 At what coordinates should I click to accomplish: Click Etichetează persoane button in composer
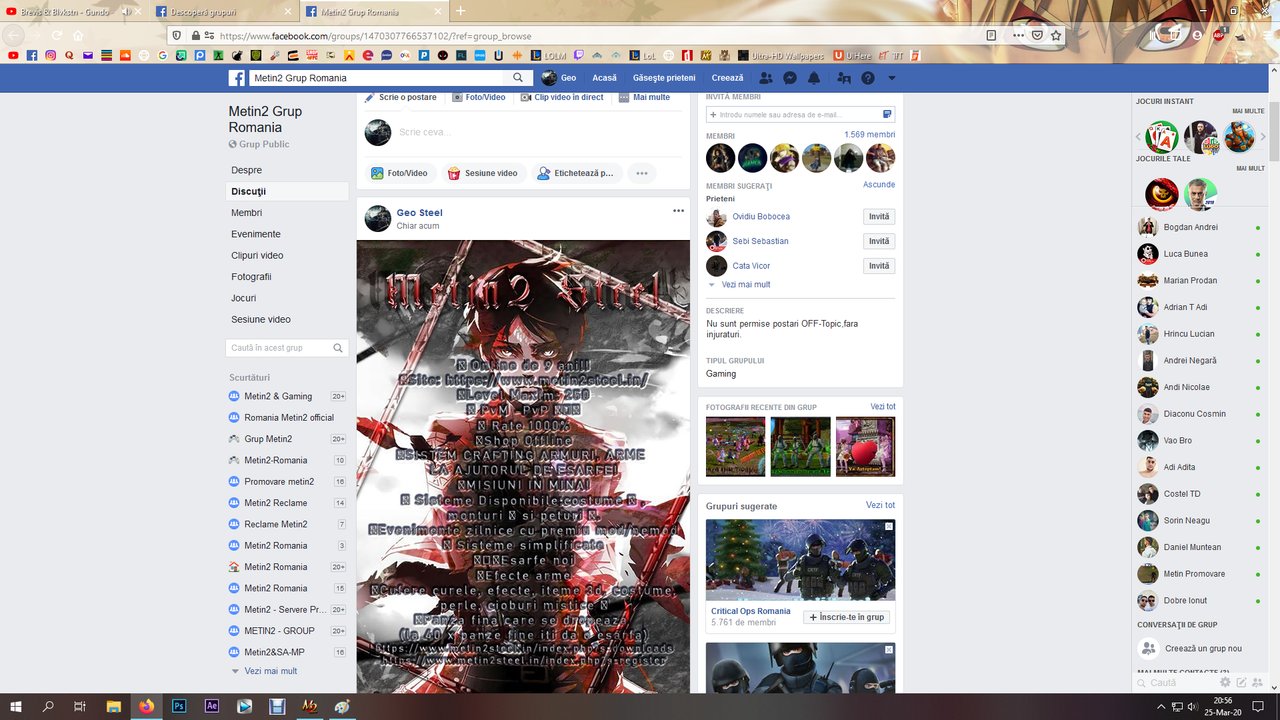576,173
